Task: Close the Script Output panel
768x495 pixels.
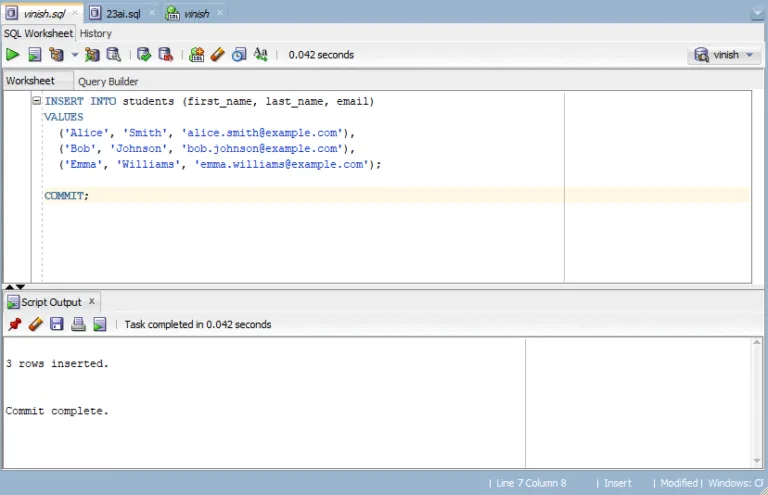Action: (92, 302)
